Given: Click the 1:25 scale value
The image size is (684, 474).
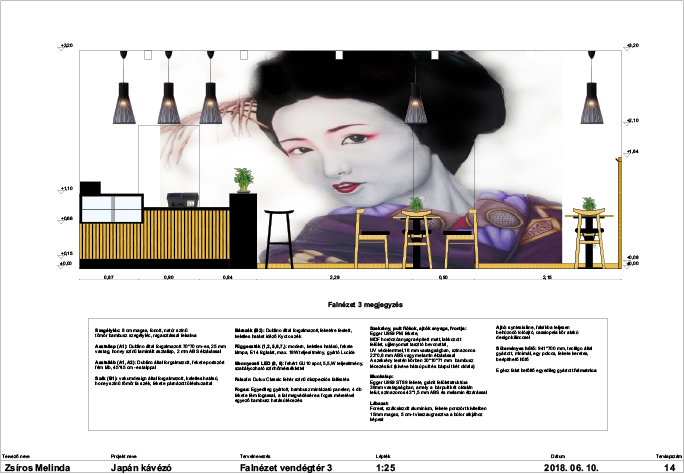Looking at the screenshot, I should point(386,467).
